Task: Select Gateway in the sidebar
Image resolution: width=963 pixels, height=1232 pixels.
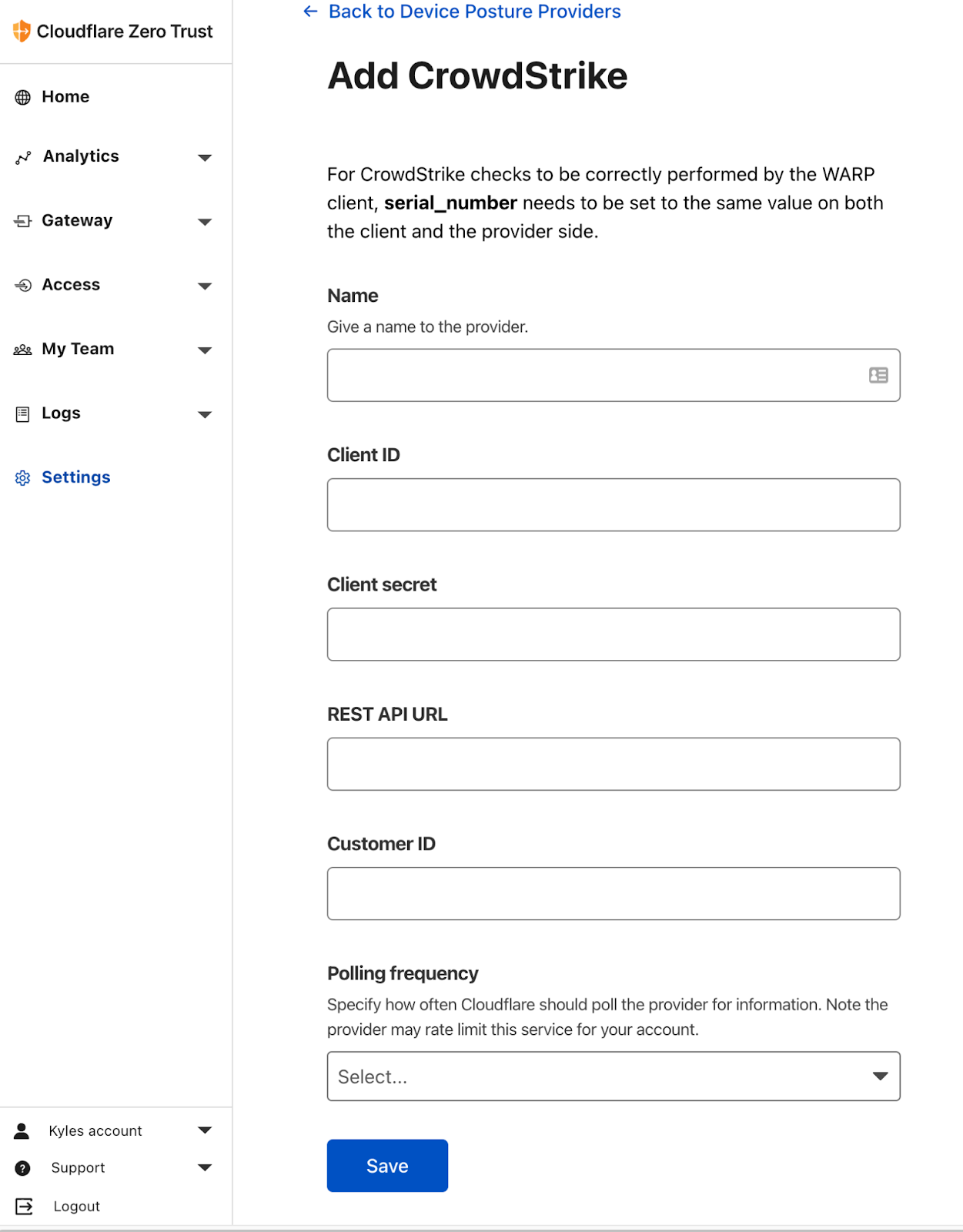Action: (77, 220)
